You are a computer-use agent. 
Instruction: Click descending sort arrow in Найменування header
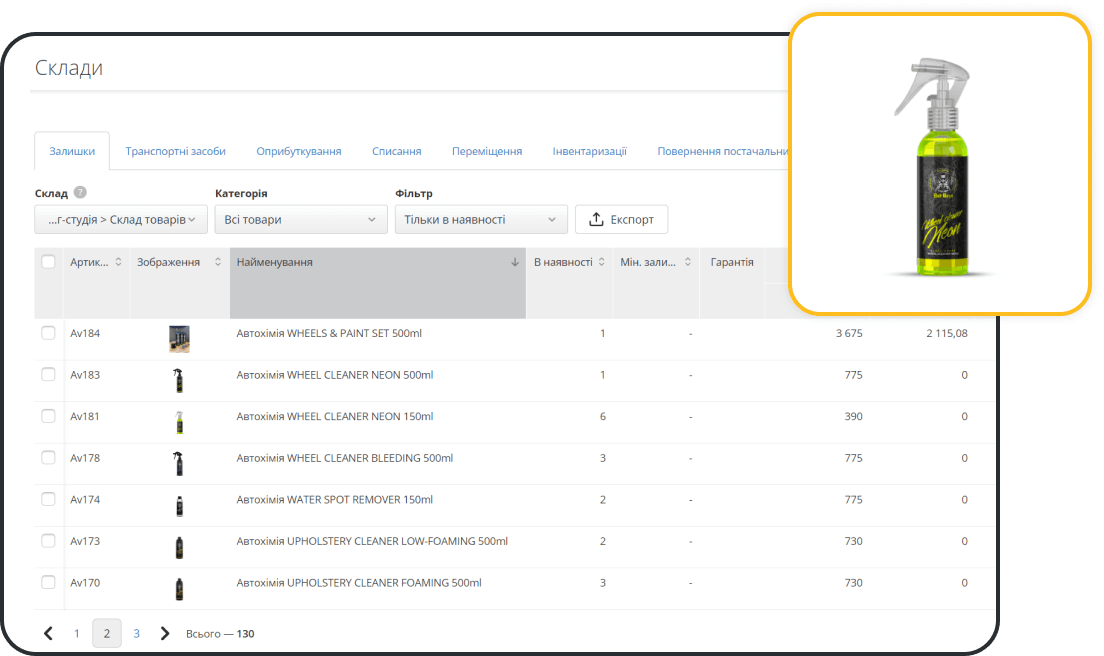point(515,263)
